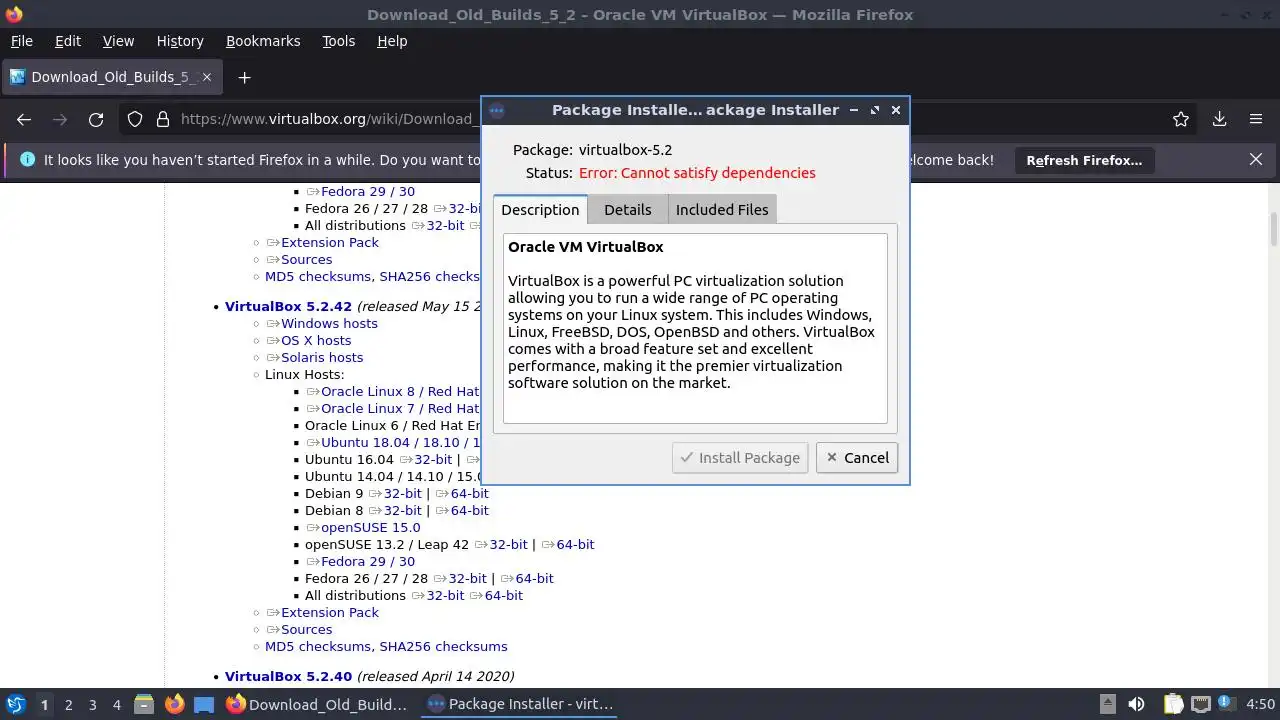Switch to workspace 4
Image resolution: width=1280 pixels, height=720 pixels.
pos(116,704)
